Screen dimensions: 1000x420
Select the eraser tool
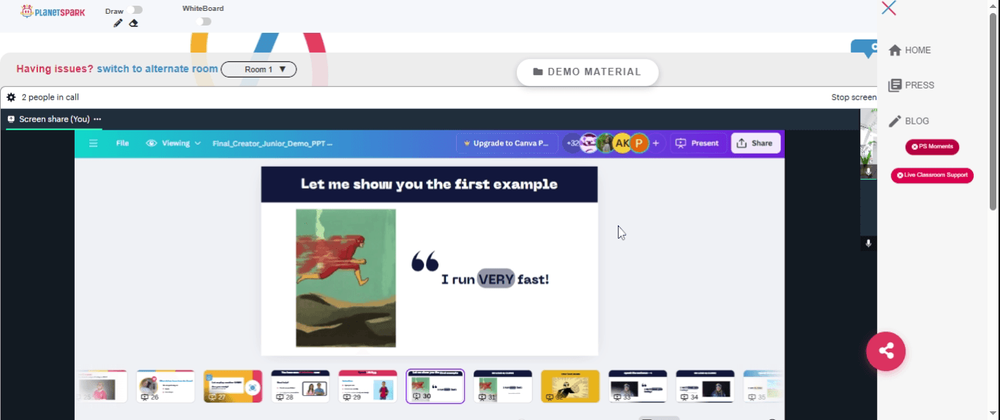pyautogui.click(x=133, y=23)
